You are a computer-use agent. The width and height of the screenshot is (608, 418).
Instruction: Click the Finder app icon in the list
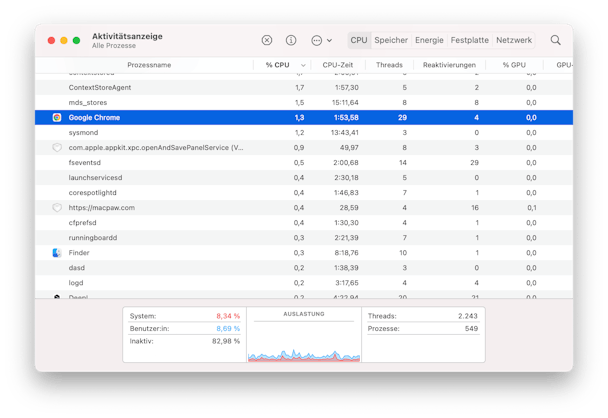click(57, 253)
